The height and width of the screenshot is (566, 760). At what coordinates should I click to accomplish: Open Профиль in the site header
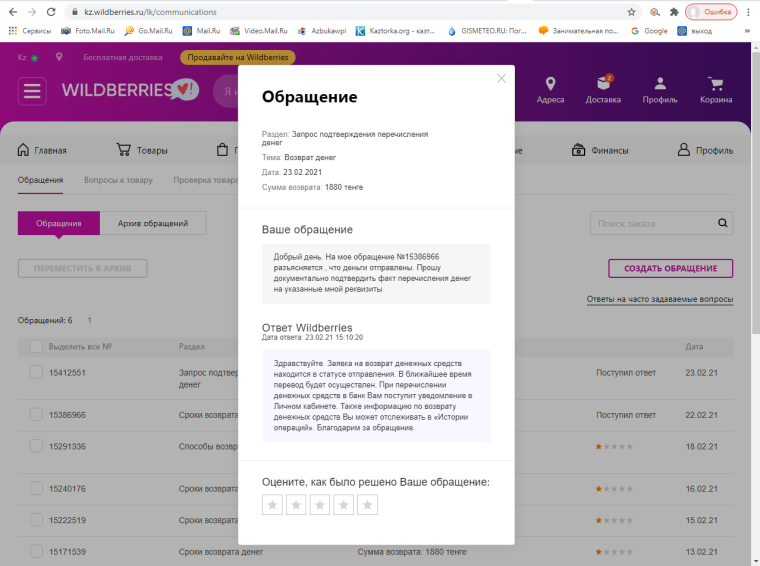pos(660,90)
